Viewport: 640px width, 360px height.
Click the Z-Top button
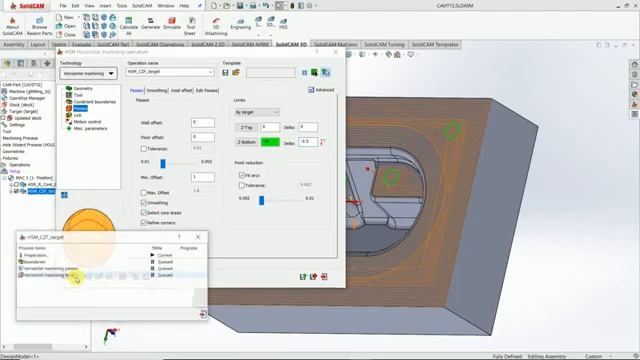[246, 128]
